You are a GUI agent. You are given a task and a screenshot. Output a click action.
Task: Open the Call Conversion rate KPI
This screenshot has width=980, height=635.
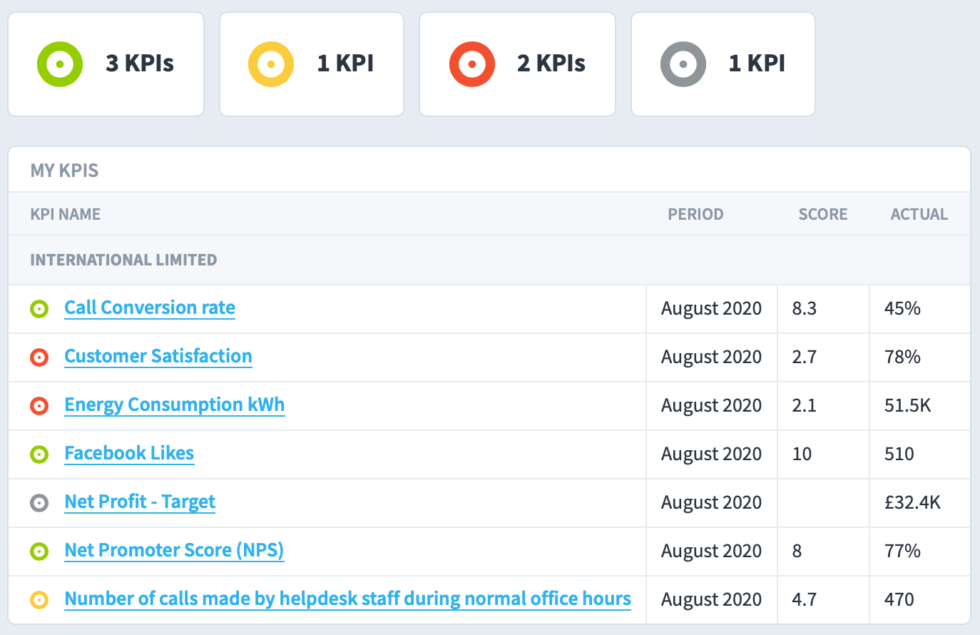[x=149, y=308]
